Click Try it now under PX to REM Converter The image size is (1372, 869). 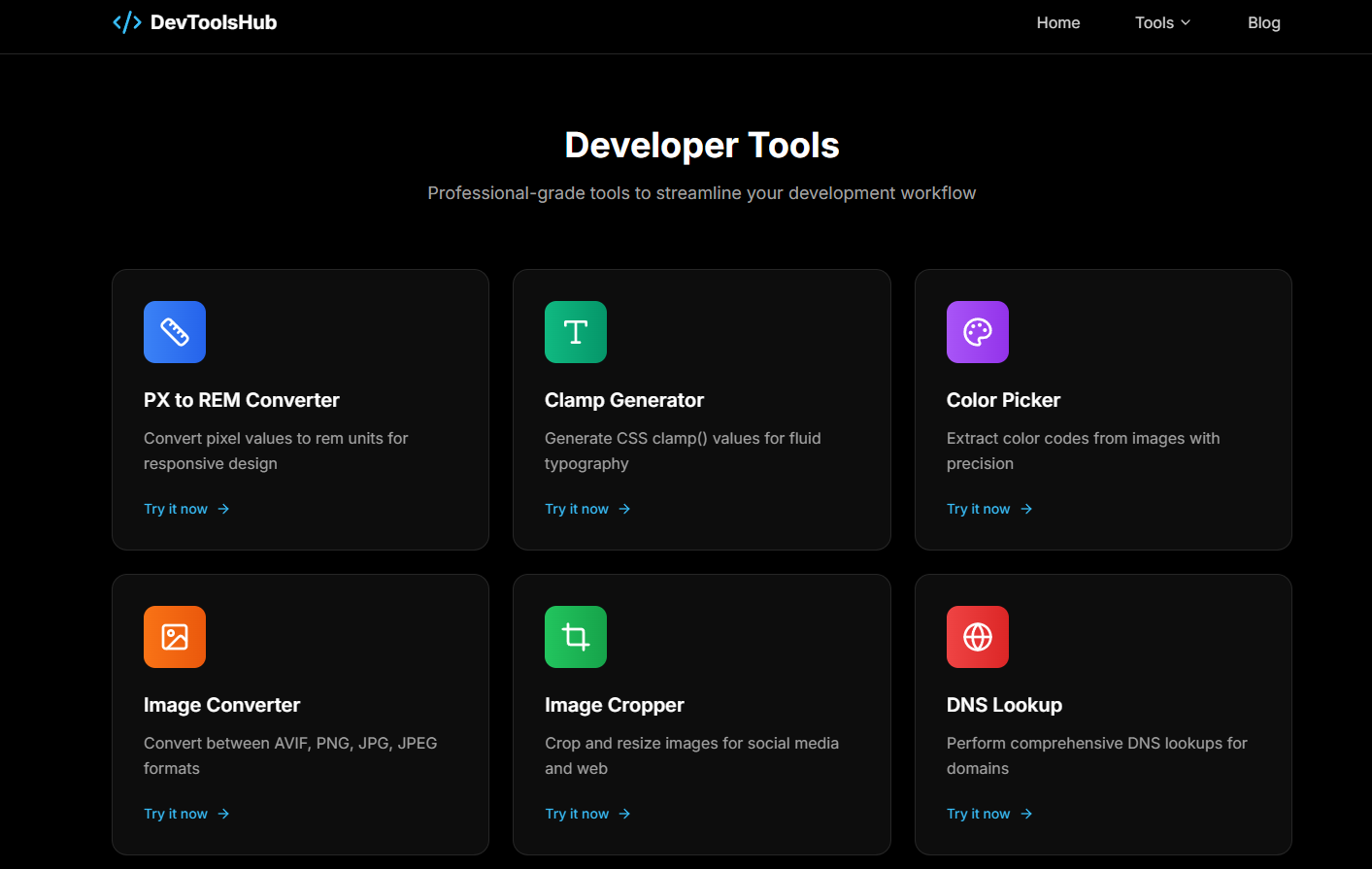click(186, 509)
